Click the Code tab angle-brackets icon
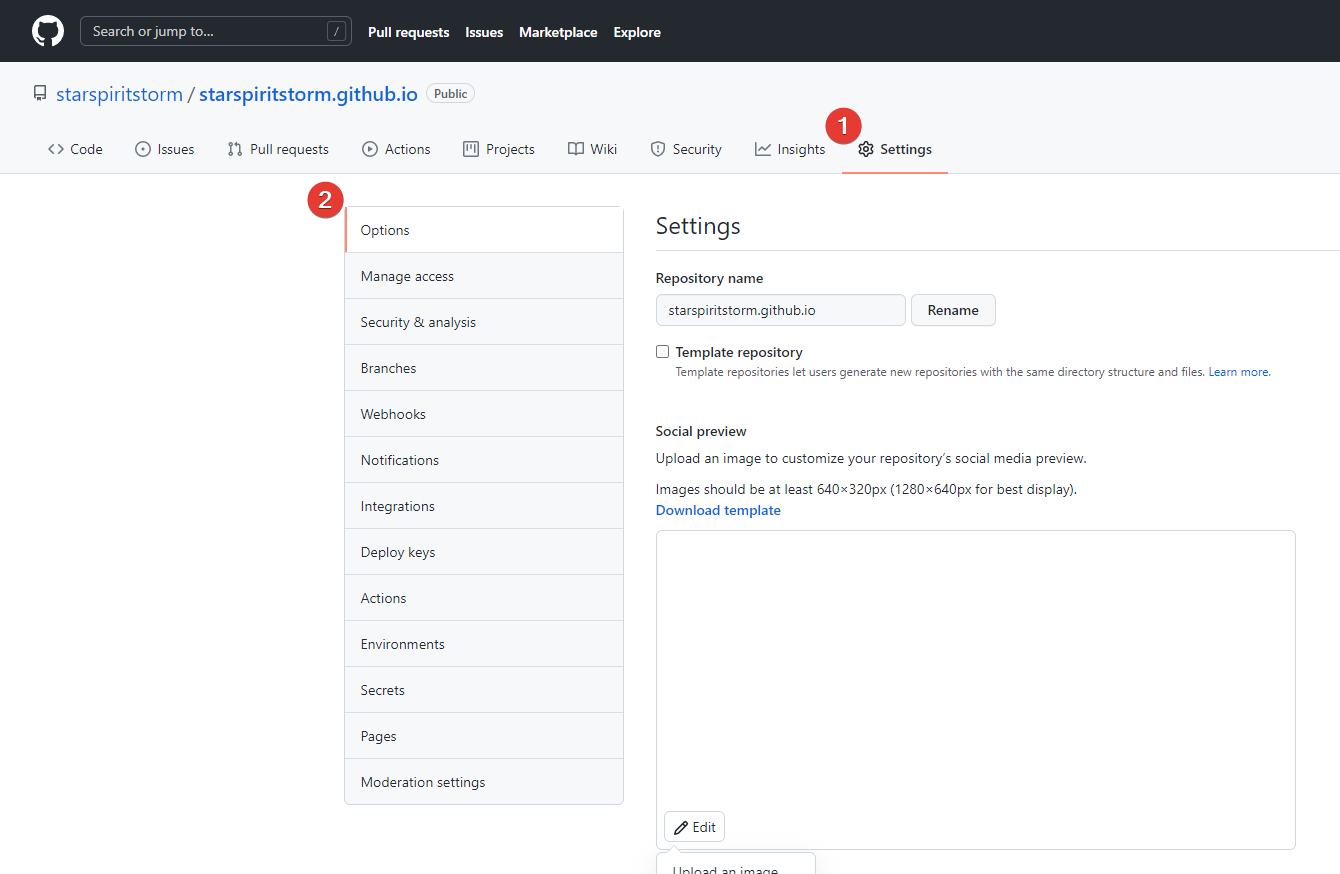 click(x=56, y=149)
